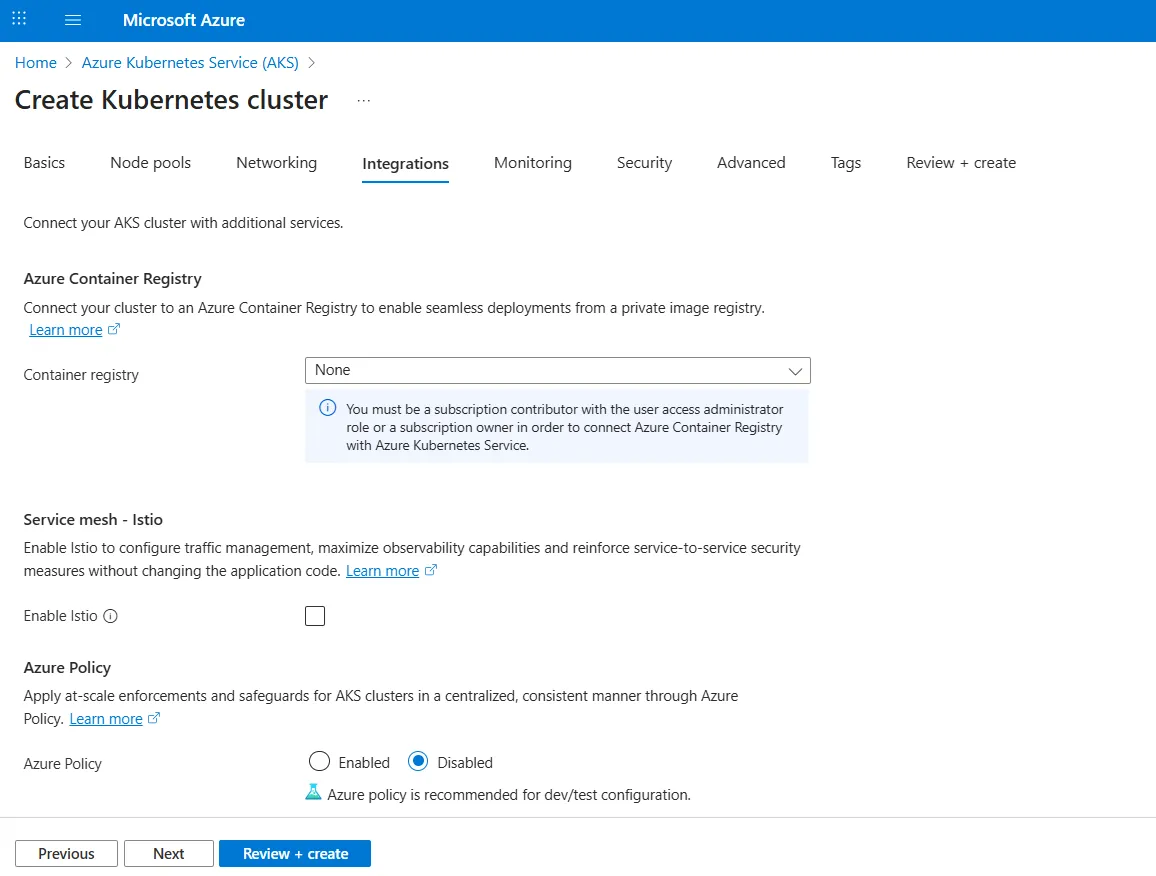
Task: Select the Integrations tab
Action: click(405, 164)
